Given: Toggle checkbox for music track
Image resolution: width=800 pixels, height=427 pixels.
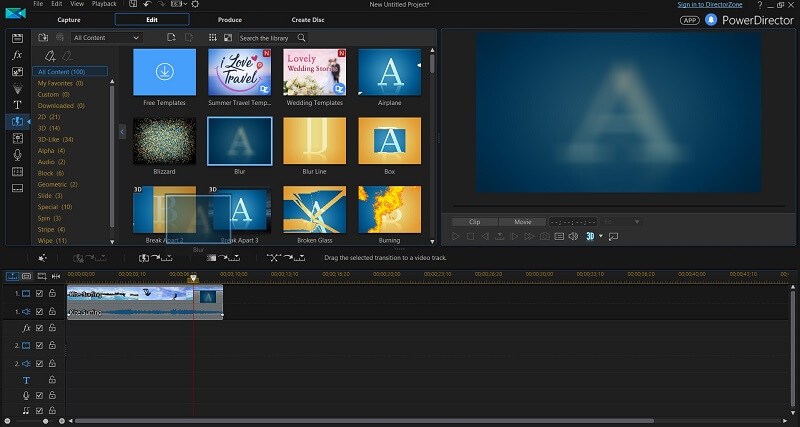Looking at the screenshot, I should [x=39, y=410].
